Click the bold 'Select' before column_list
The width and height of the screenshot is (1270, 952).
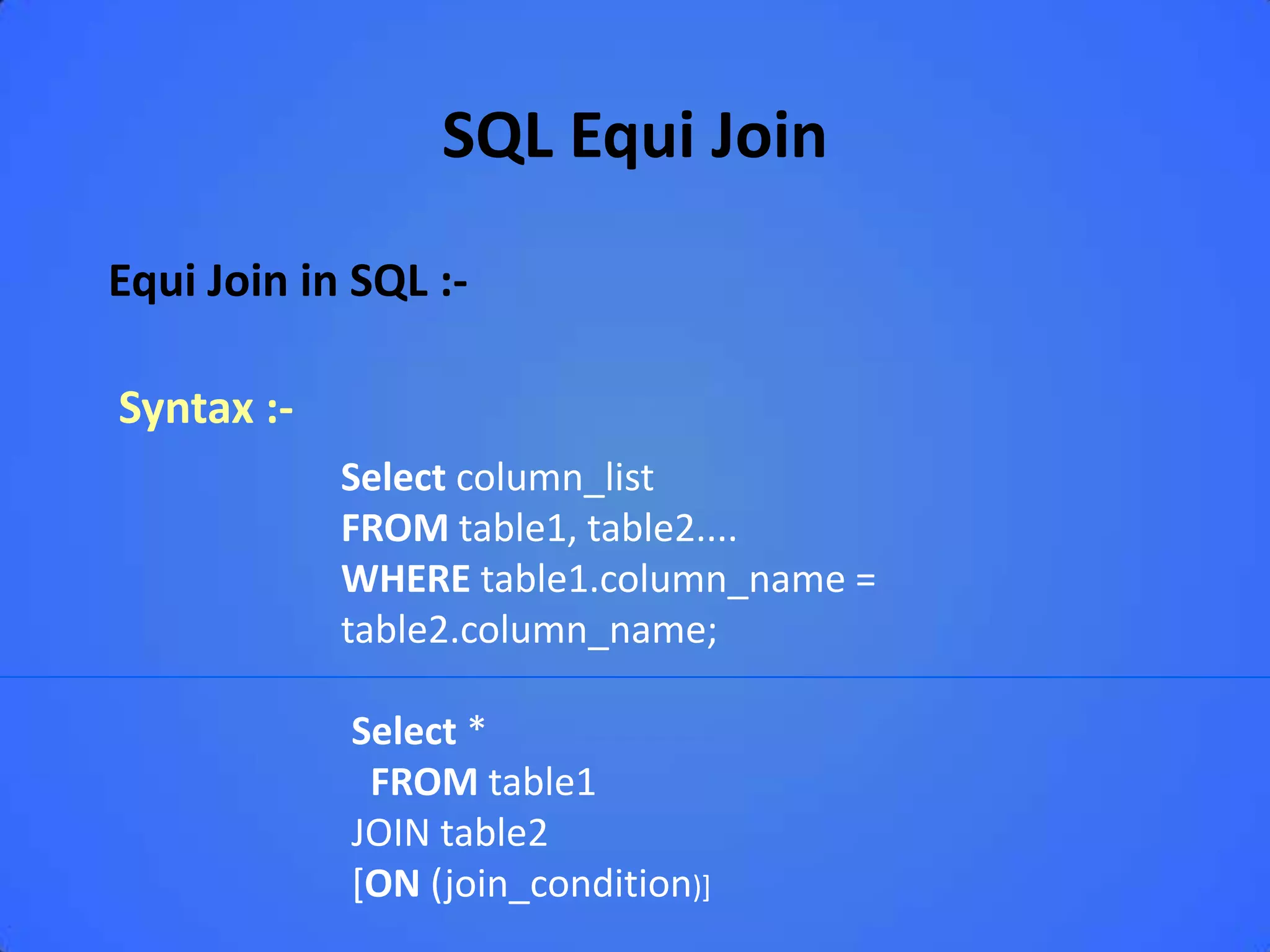393,478
